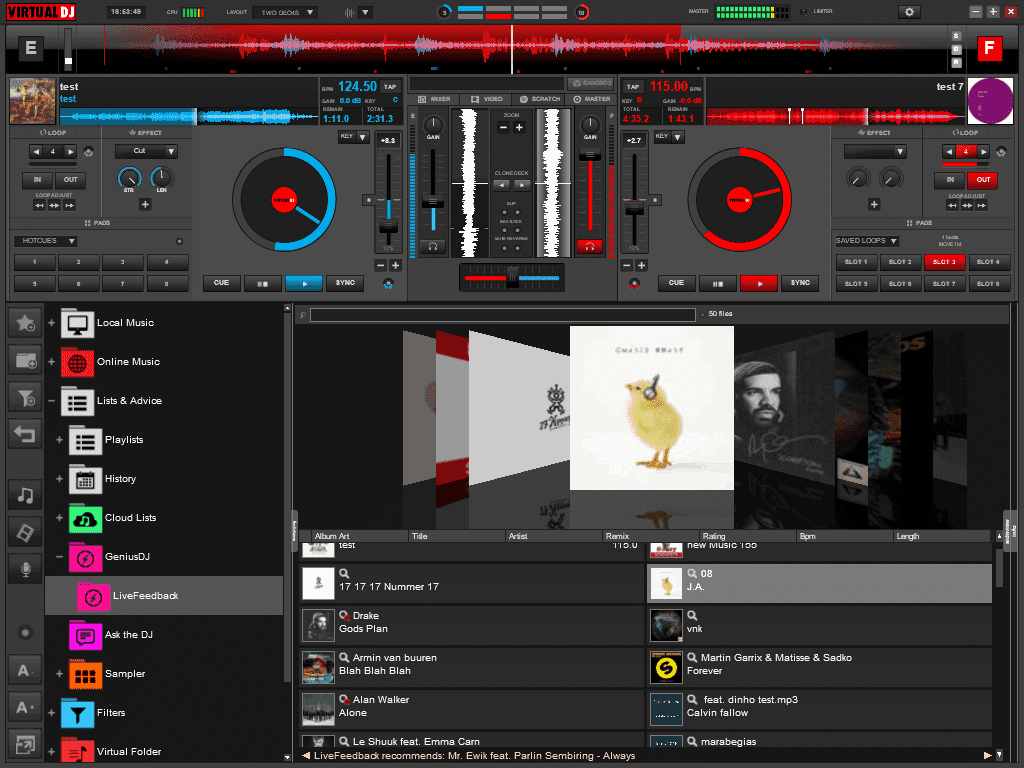Click the Local Music computer icon
1024x768 pixels.
tap(77, 323)
